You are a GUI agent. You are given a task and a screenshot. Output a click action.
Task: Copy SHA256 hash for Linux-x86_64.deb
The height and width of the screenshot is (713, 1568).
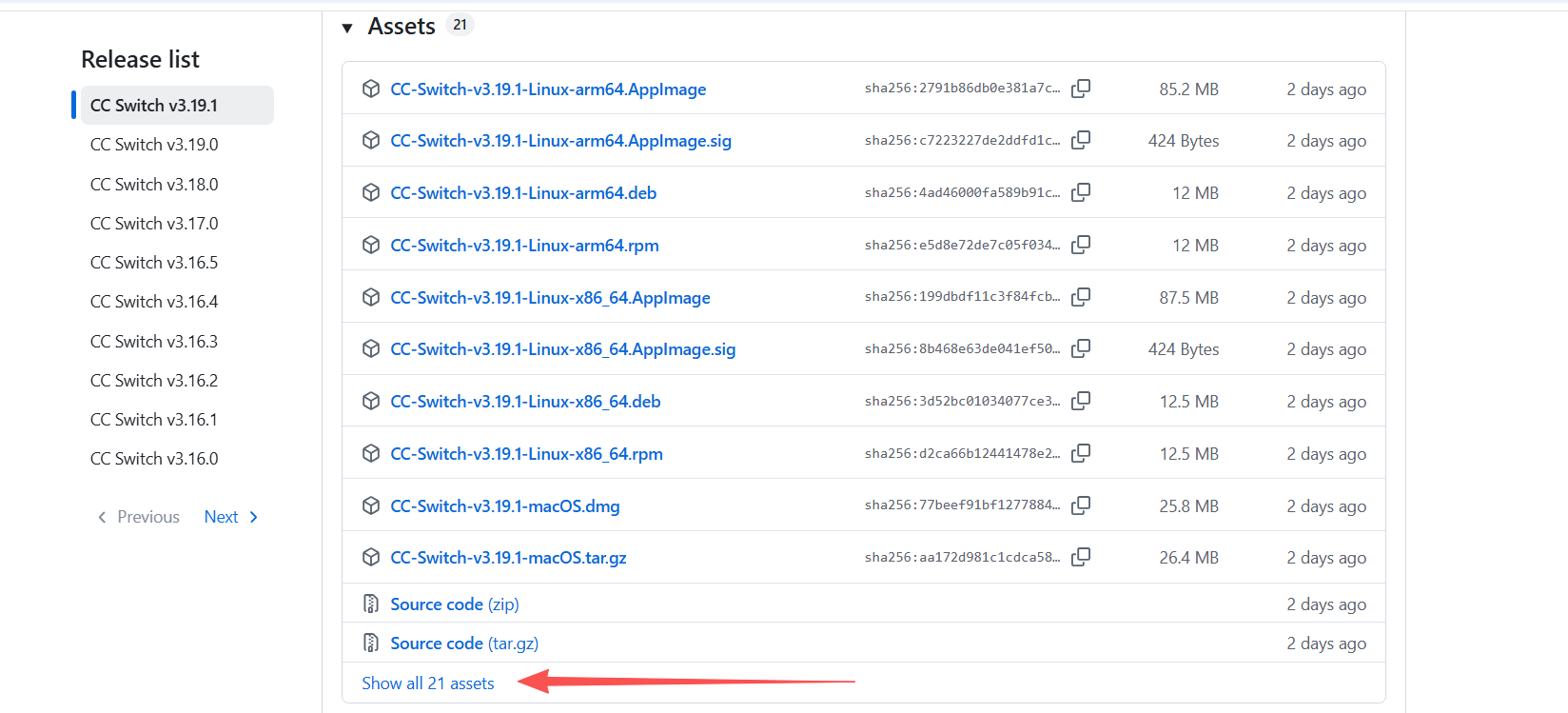coord(1081,401)
